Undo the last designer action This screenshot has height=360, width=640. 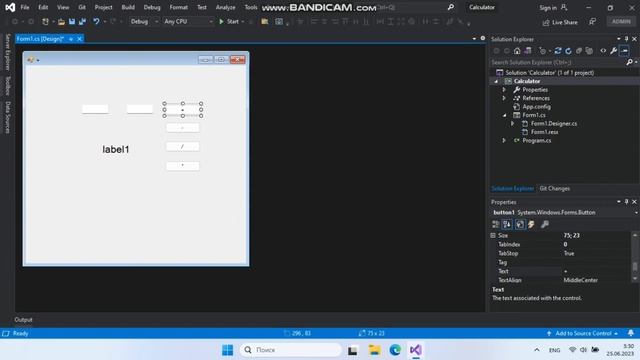pos(96,22)
